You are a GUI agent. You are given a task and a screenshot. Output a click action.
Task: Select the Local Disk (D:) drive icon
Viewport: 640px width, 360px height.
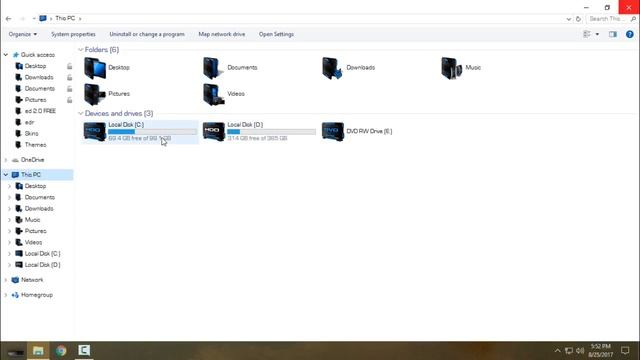214,131
